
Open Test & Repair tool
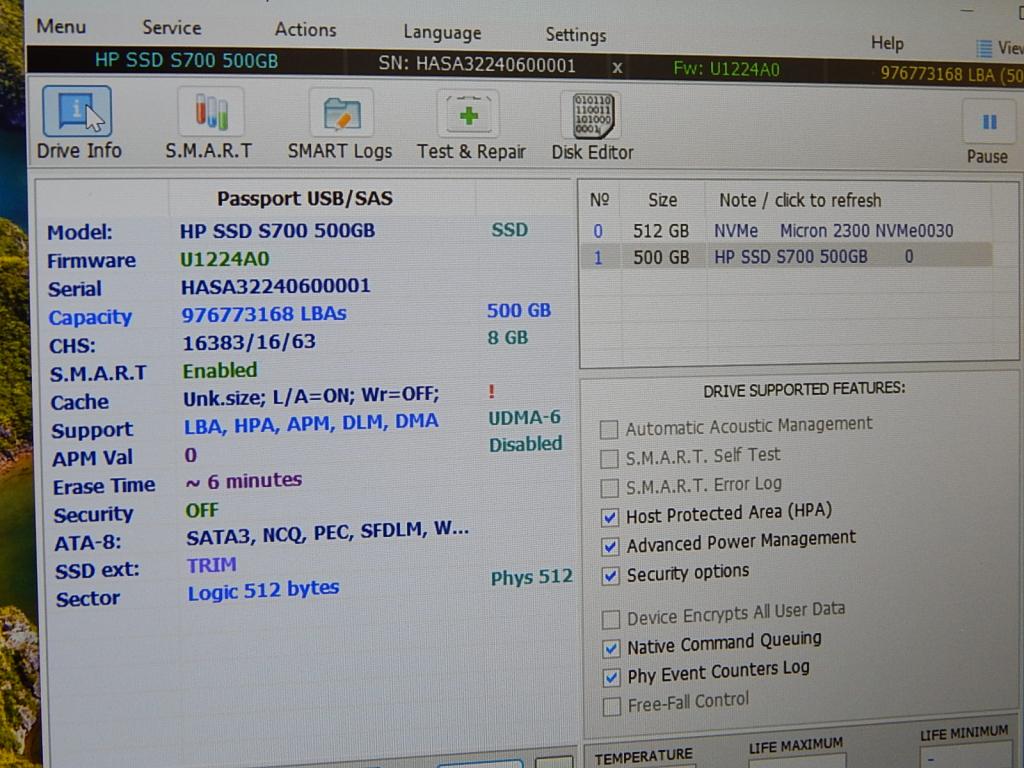coord(468,115)
